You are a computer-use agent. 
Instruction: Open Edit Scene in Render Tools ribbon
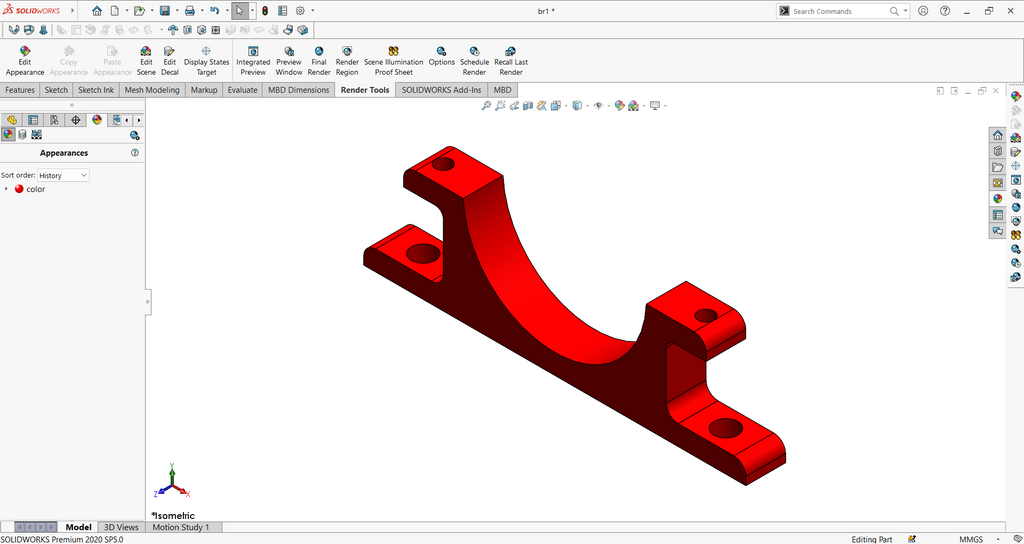(x=146, y=61)
